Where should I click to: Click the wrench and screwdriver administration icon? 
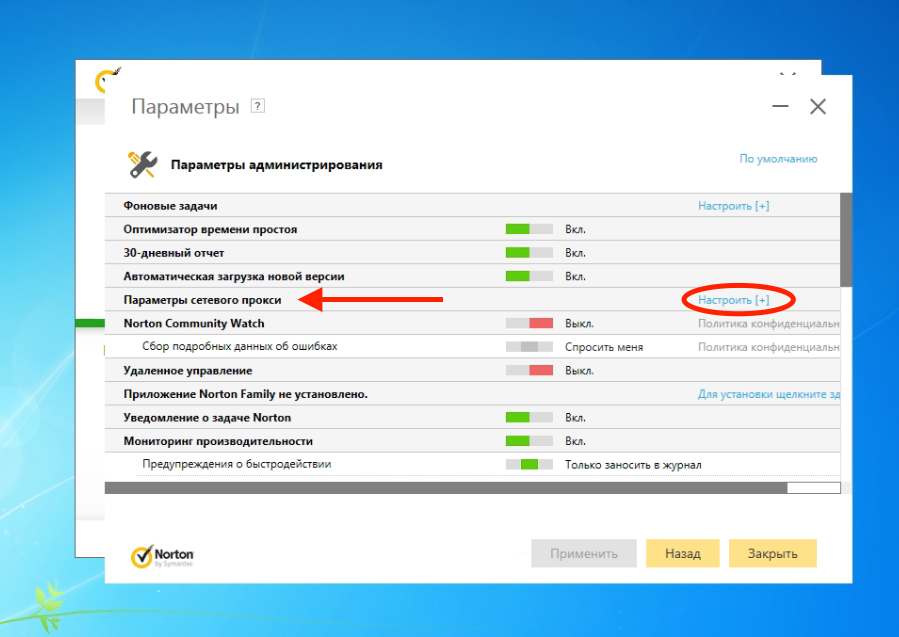coord(143,164)
